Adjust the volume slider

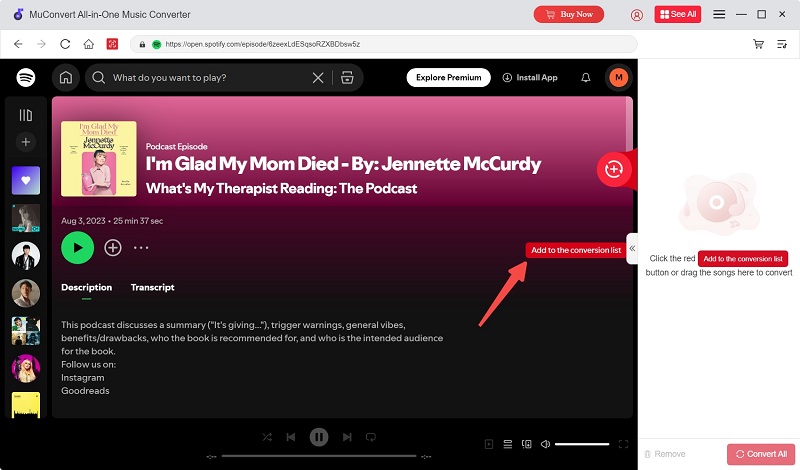[x=582, y=444]
